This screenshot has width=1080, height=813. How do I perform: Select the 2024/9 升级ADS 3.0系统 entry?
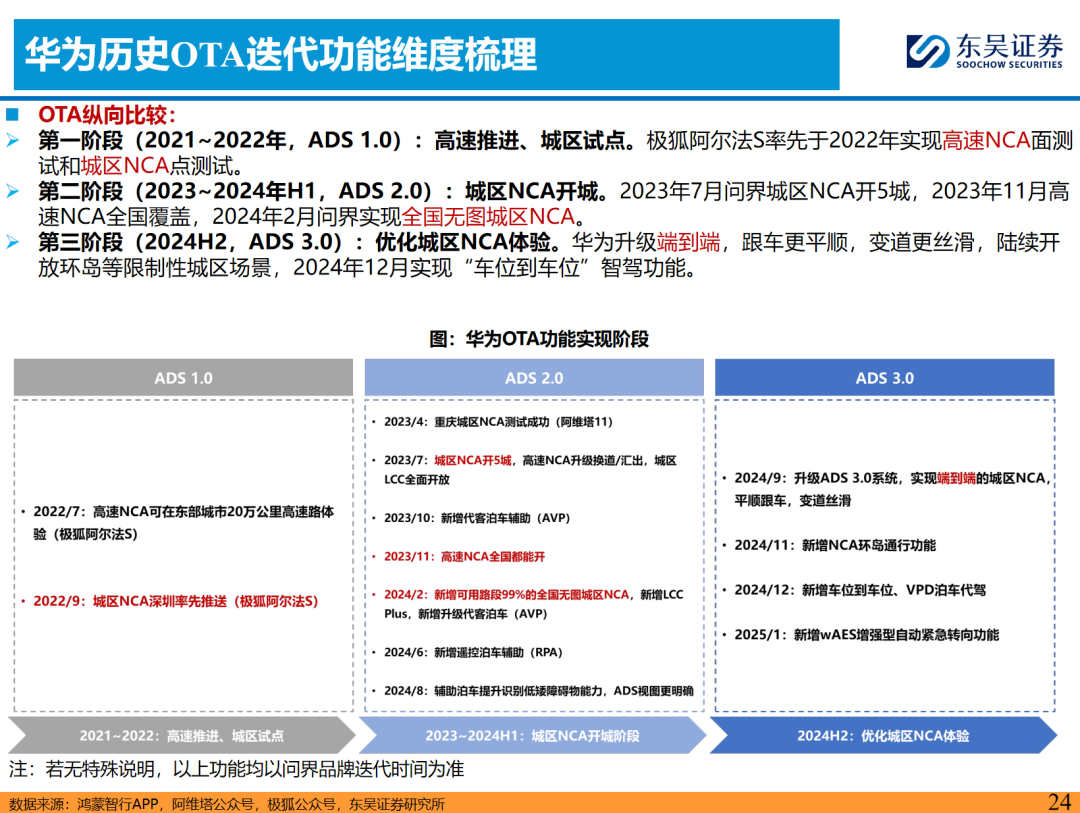coord(887,489)
